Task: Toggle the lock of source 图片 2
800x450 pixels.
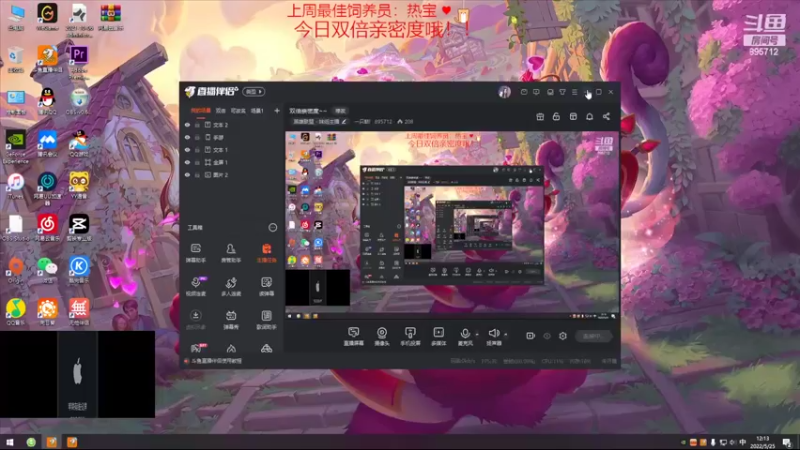Action: tap(197, 175)
